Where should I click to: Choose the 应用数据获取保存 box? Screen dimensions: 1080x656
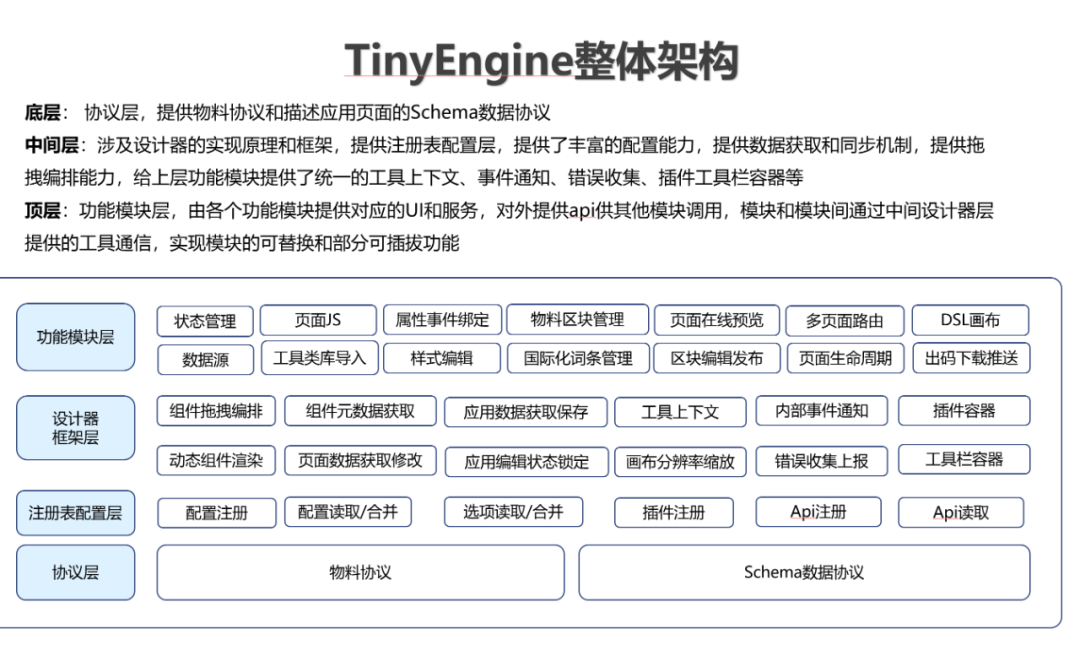click(x=526, y=413)
